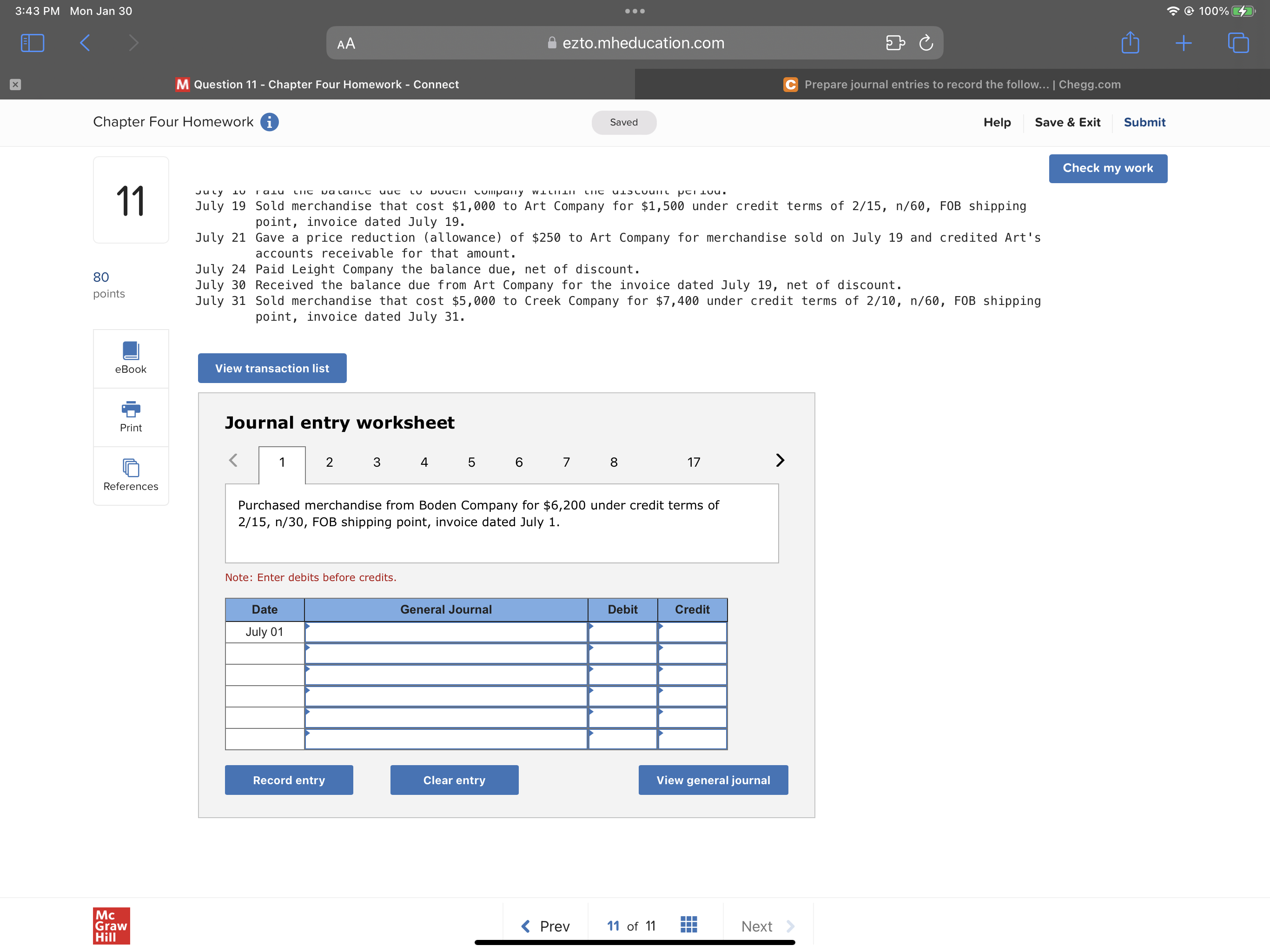
Task: Open a new browser tab with the plus icon
Action: [x=1184, y=42]
